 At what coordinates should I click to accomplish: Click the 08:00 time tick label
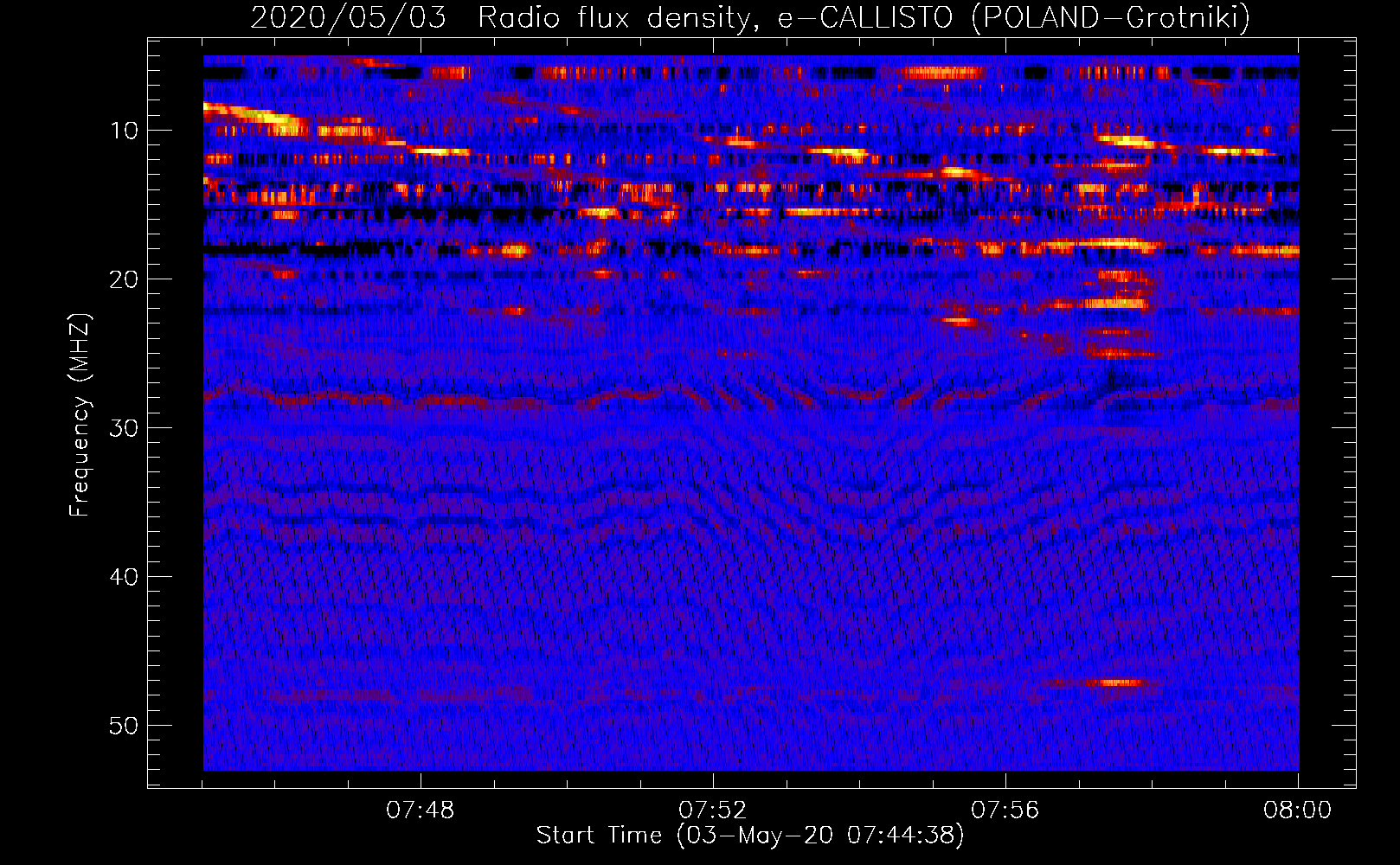tap(1297, 811)
